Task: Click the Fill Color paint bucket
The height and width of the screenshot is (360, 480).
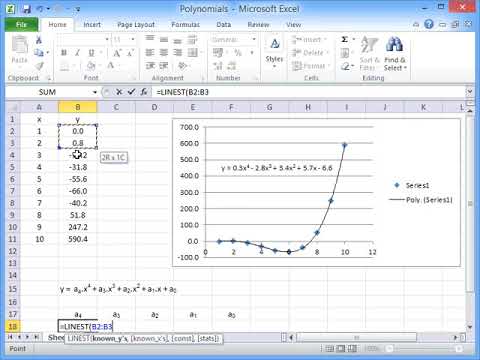Action: (91, 66)
